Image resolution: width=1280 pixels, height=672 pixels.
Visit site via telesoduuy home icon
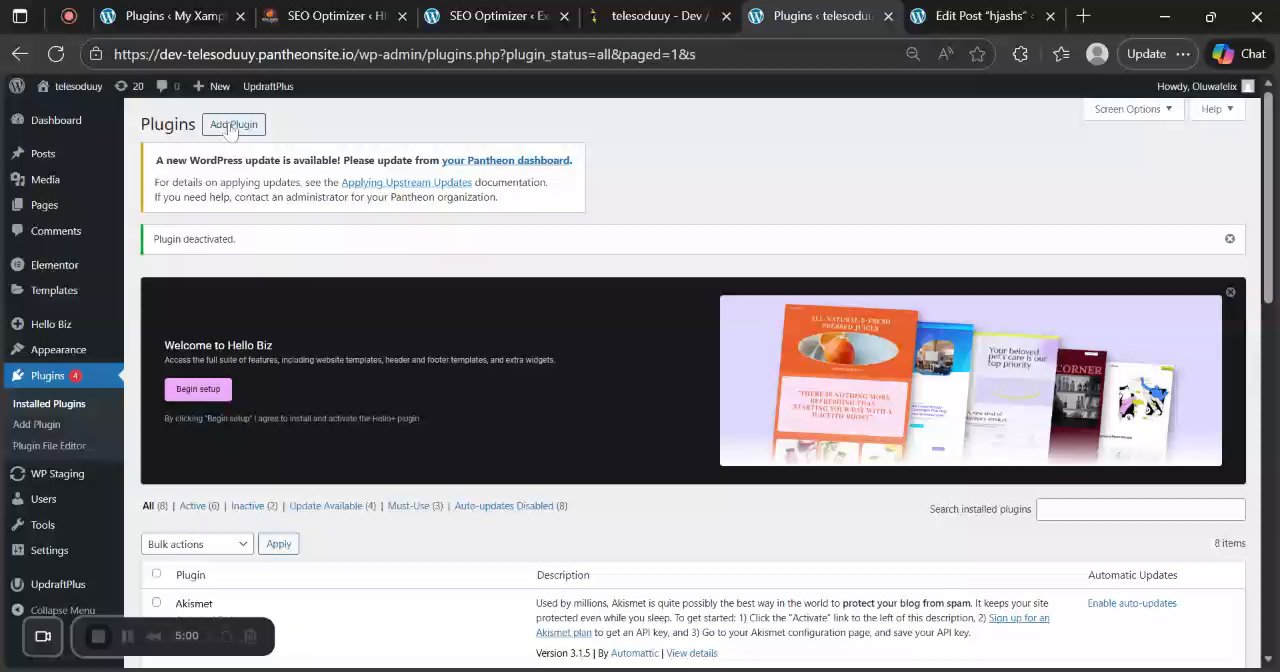tap(43, 86)
